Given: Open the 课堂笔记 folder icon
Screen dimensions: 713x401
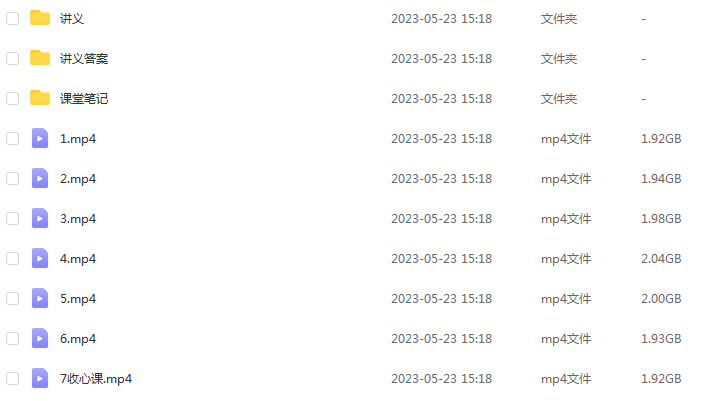Looking at the screenshot, I should [40, 98].
